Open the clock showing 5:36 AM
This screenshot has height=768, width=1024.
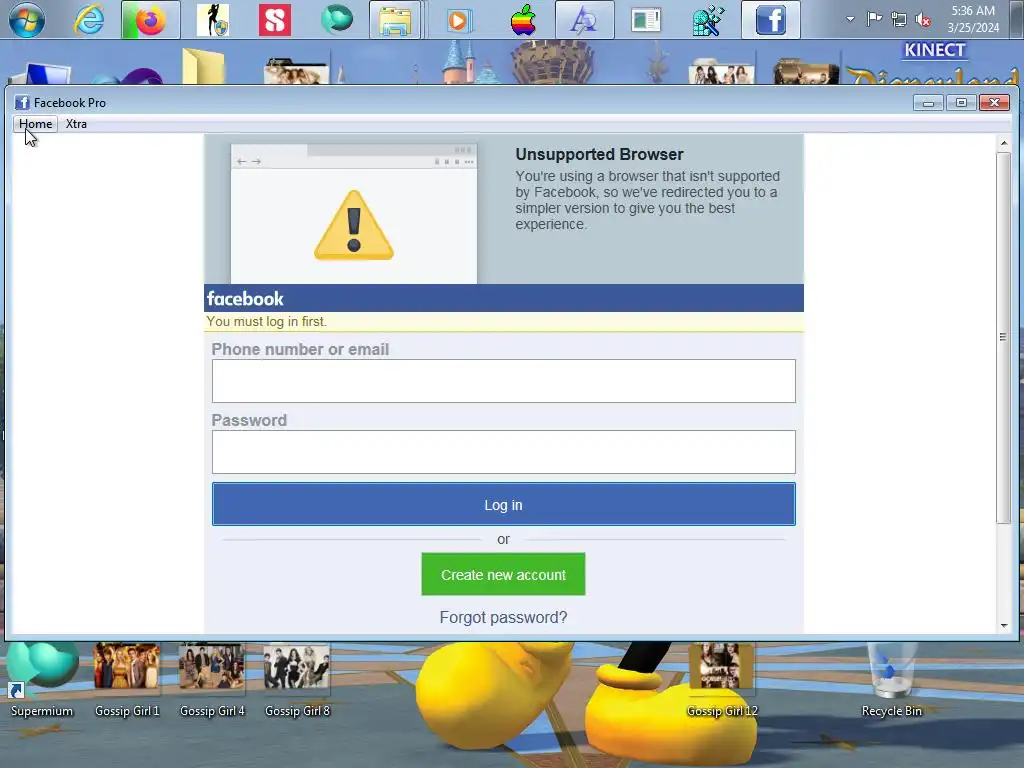click(x=973, y=19)
